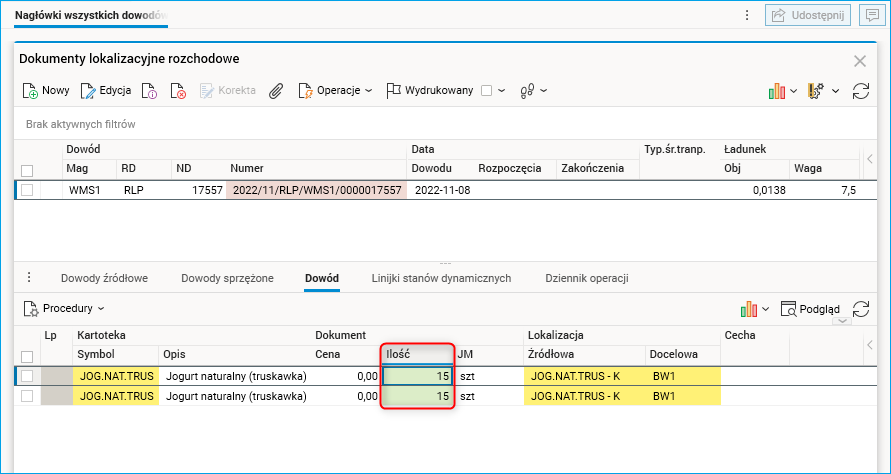Screen dimensions: 891x474
Task: Expand the settings gear dropdown arrow
Action: (835, 91)
